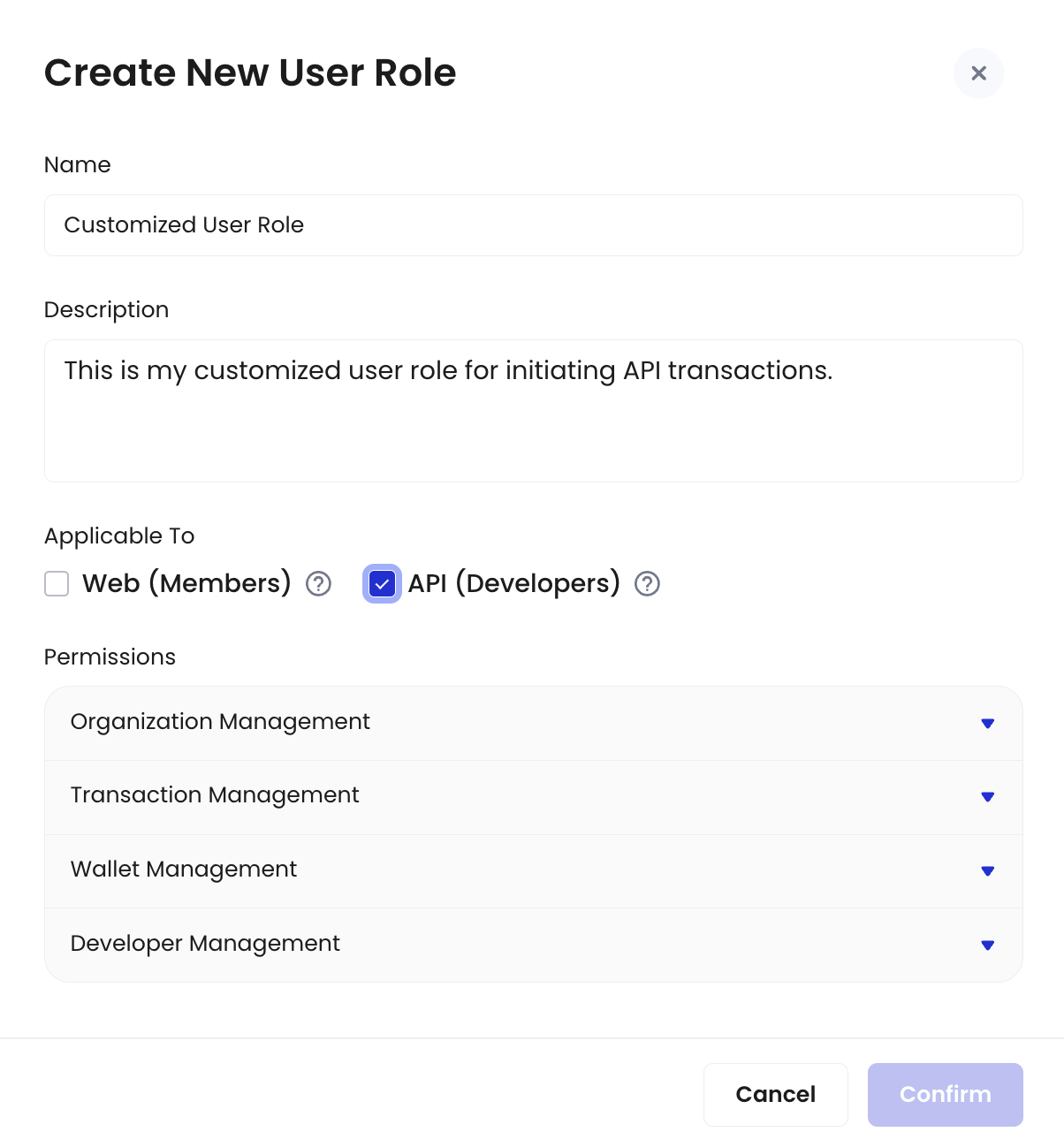Image resolution: width=1064 pixels, height=1147 pixels.
Task: Expand Wallet Management arrow
Action: click(988, 871)
